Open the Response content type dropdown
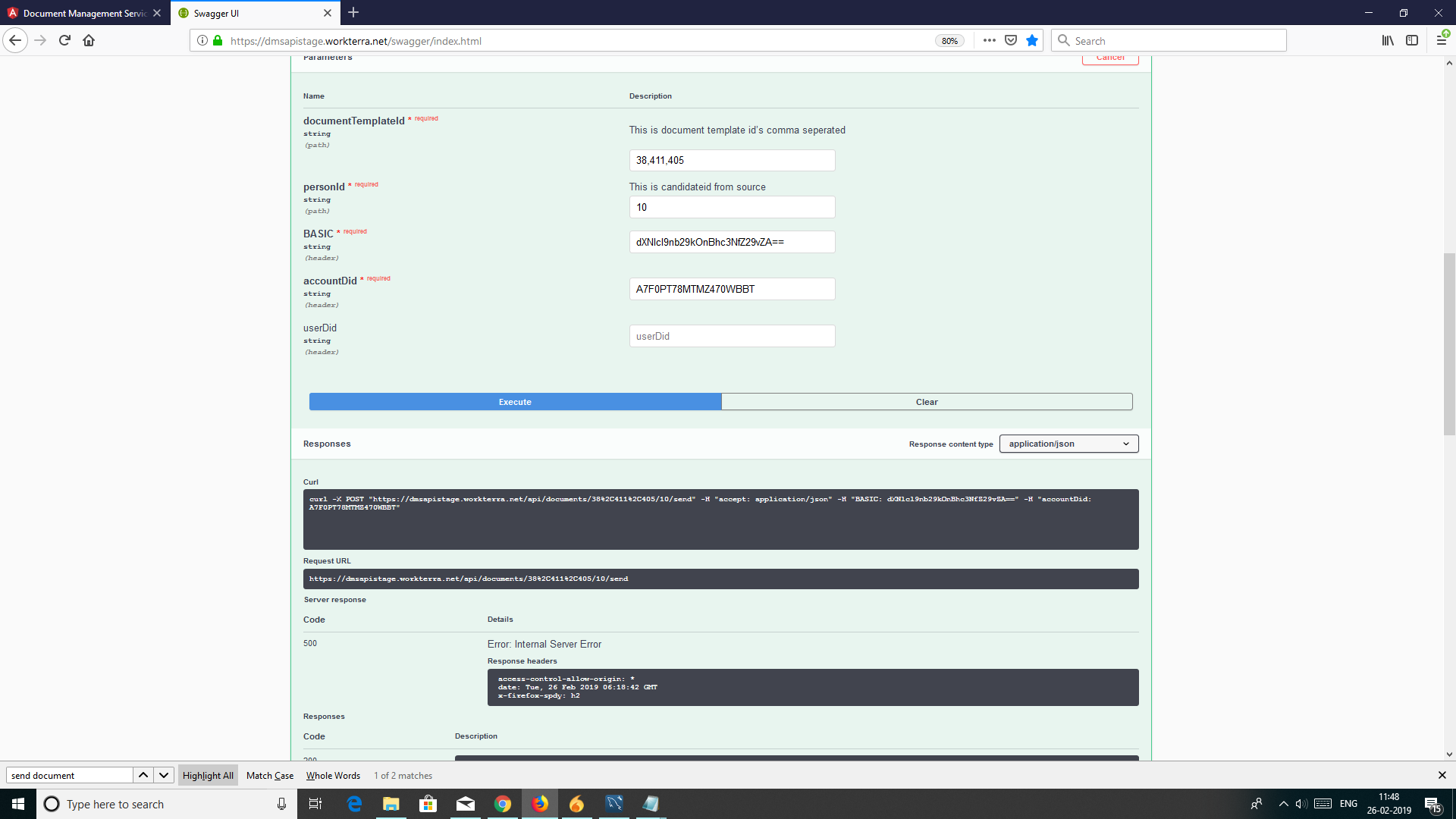 1068,444
